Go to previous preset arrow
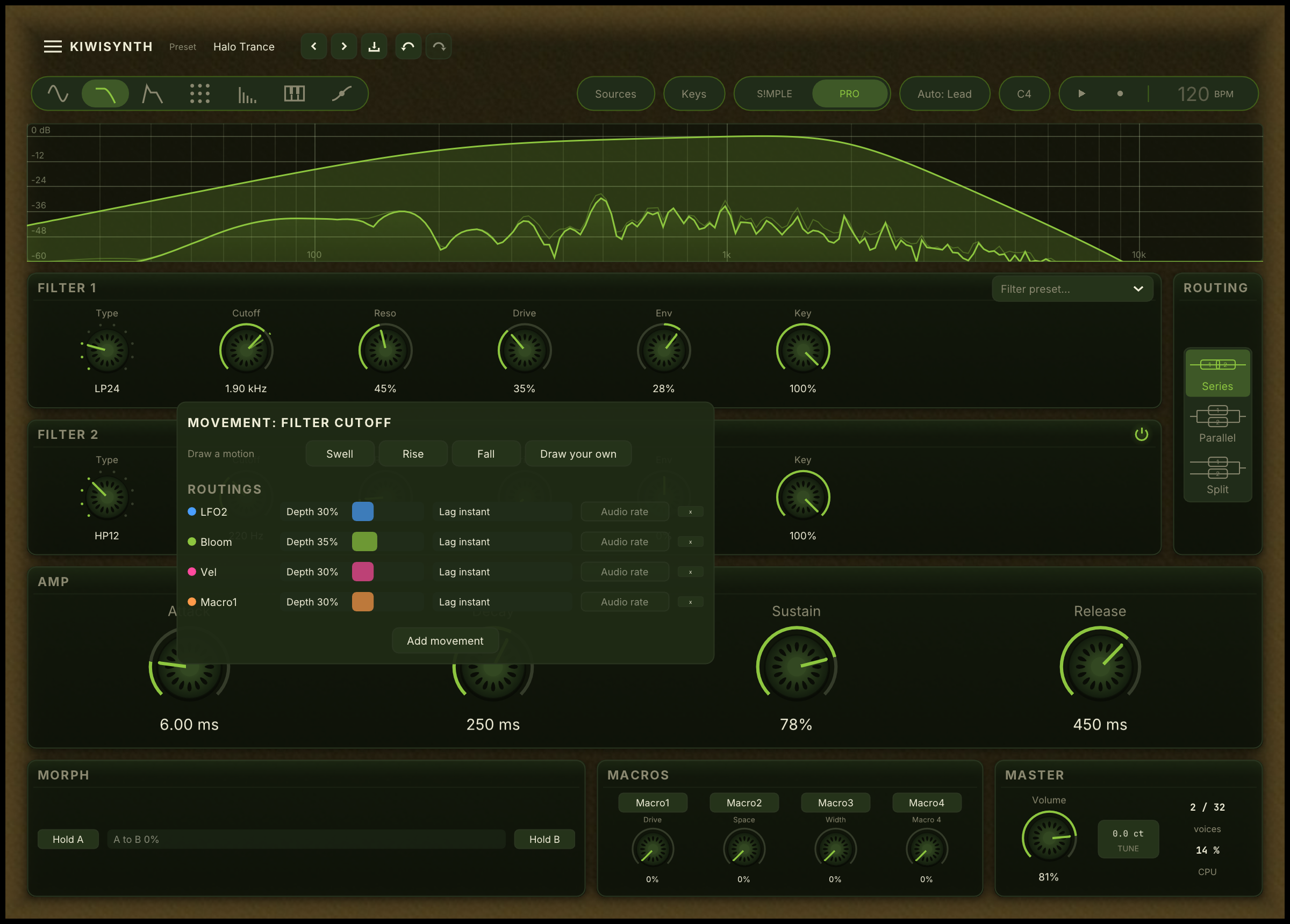The height and width of the screenshot is (924, 1290). (x=313, y=47)
